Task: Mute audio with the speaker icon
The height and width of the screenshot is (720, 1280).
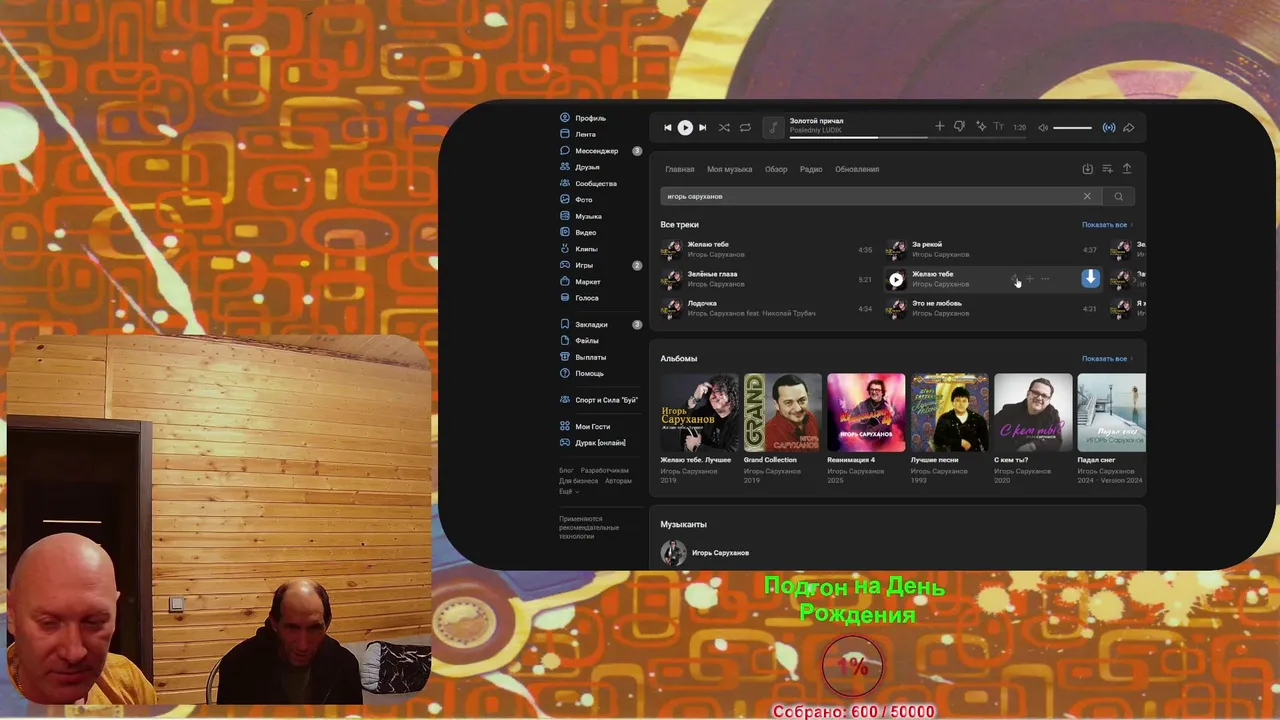Action: (x=1043, y=128)
